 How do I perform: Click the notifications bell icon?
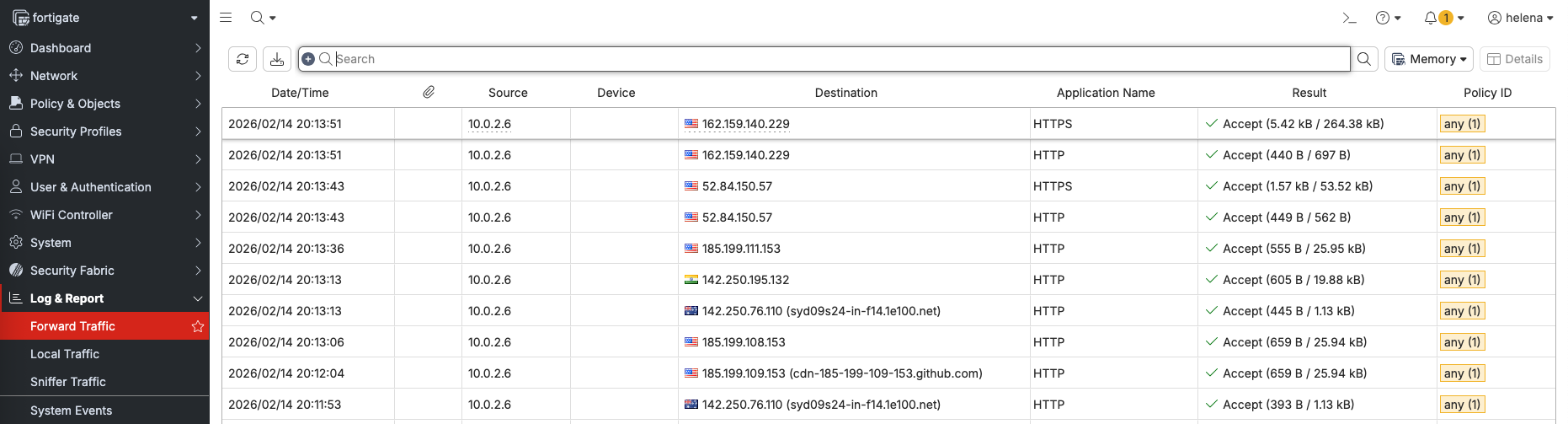pos(1431,18)
